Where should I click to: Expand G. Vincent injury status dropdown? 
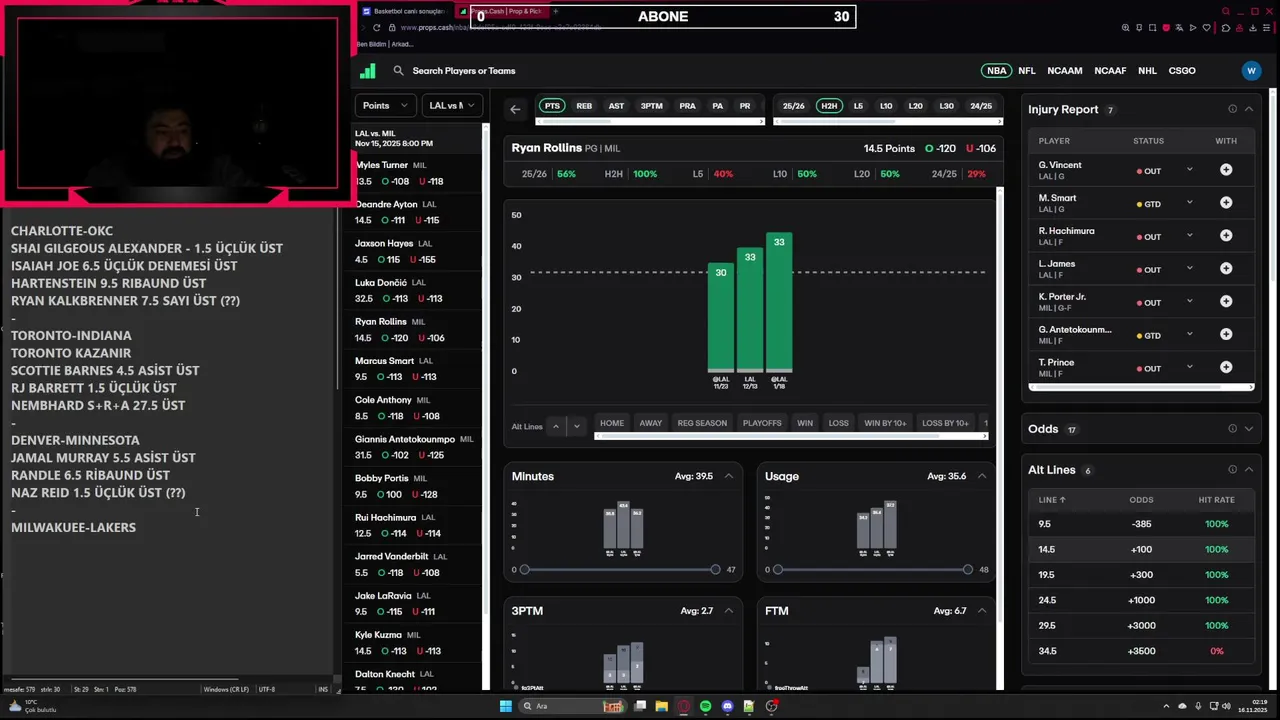pos(1189,170)
